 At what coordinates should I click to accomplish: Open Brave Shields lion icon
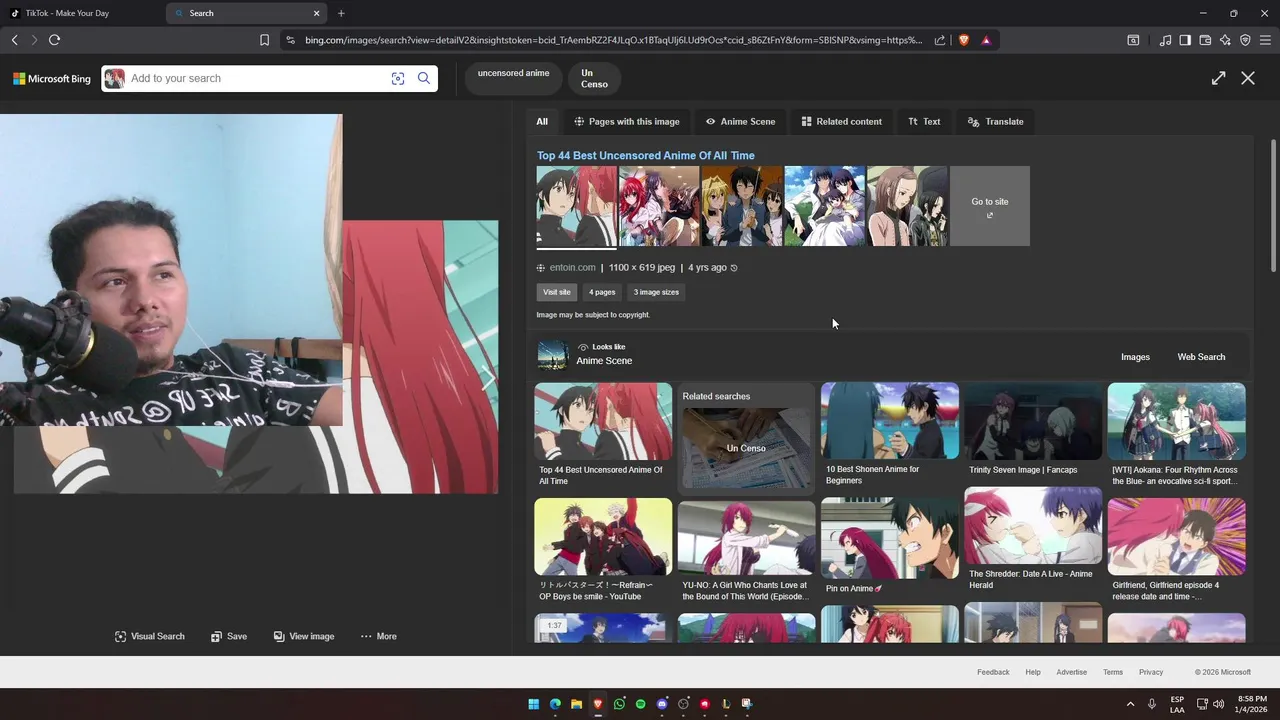pos(964,40)
